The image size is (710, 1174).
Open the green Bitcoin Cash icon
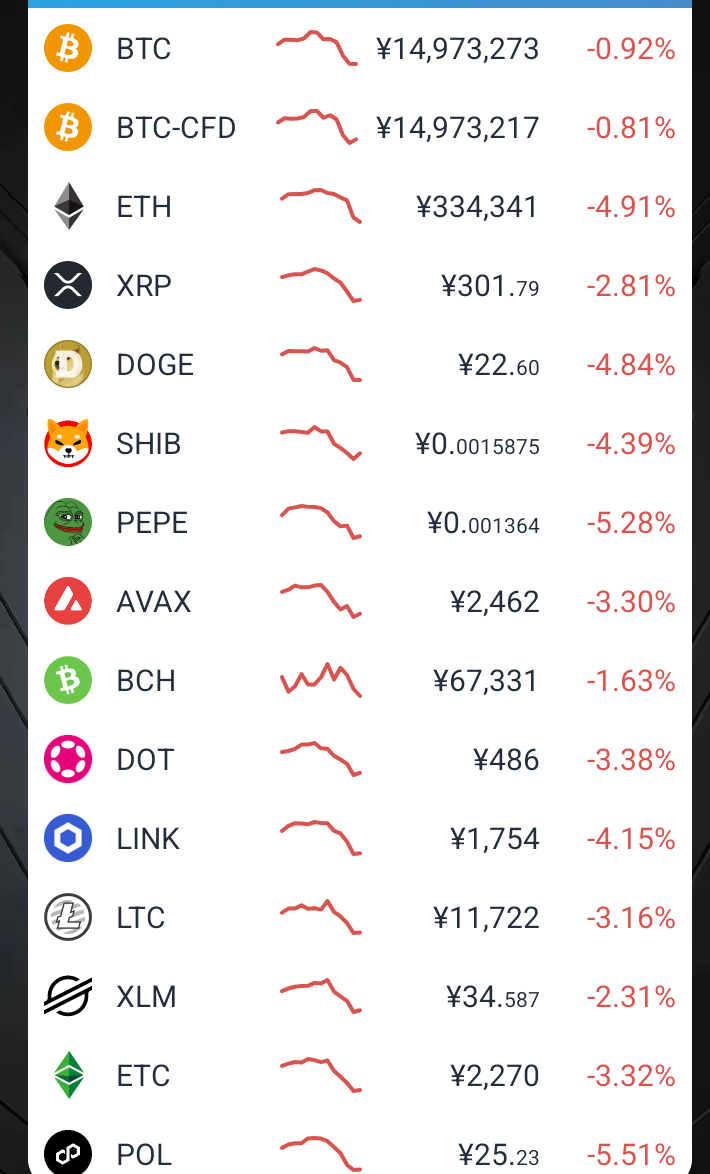pos(68,680)
